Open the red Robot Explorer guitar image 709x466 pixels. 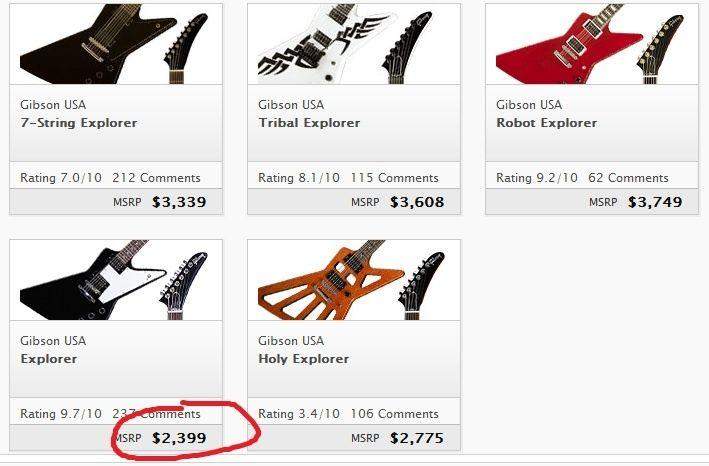[592, 44]
